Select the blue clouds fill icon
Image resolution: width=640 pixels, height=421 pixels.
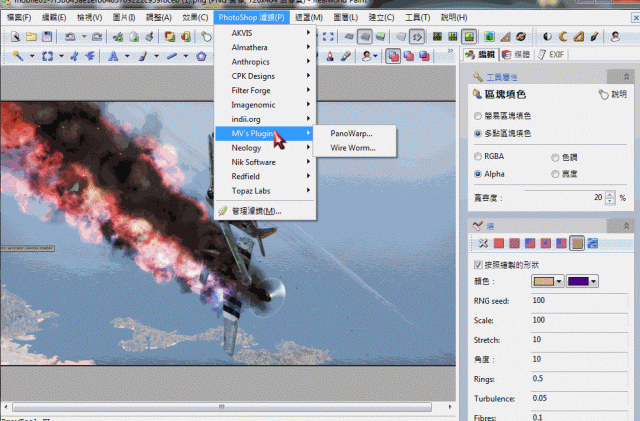593,243
